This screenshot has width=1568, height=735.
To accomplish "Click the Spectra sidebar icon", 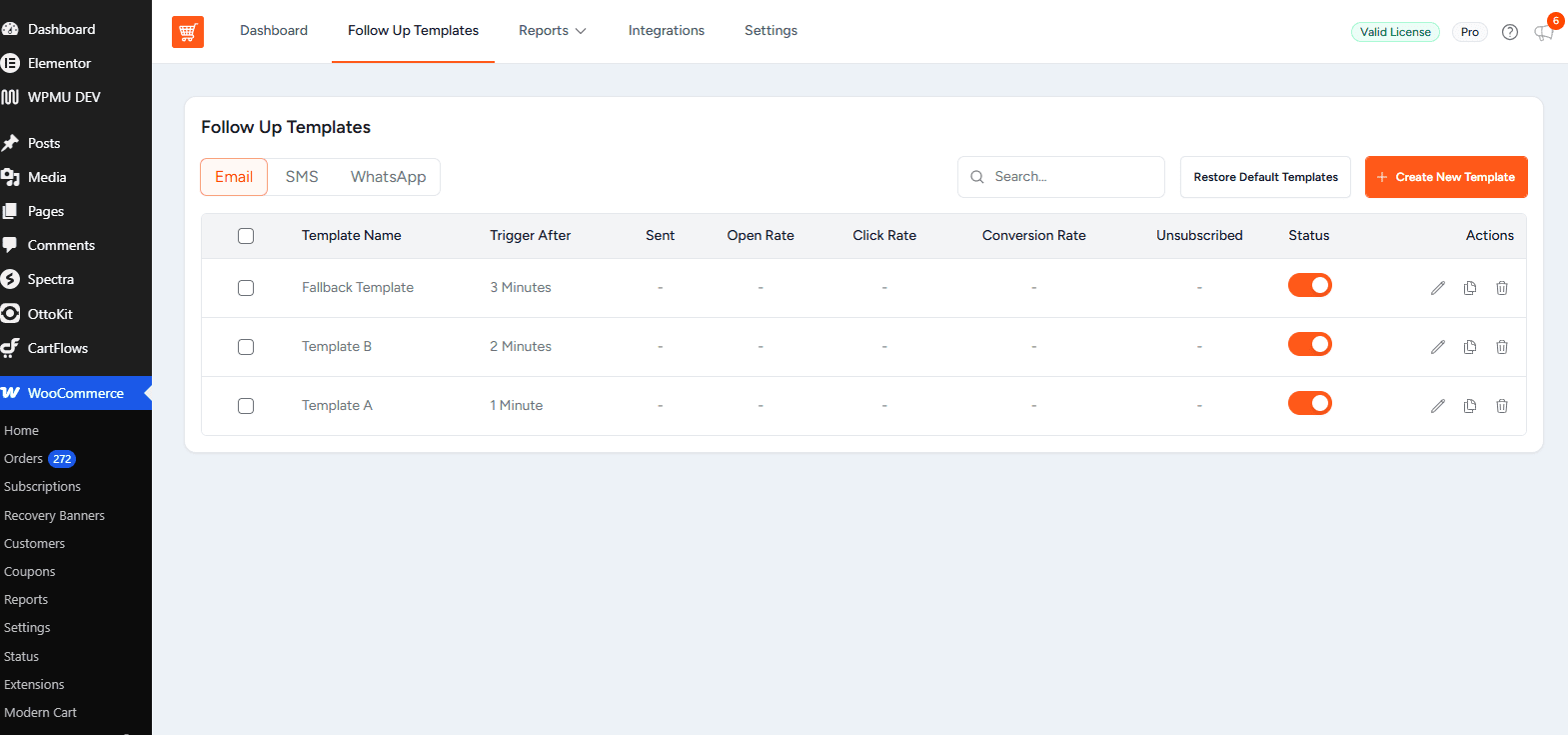I will click(10, 279).
